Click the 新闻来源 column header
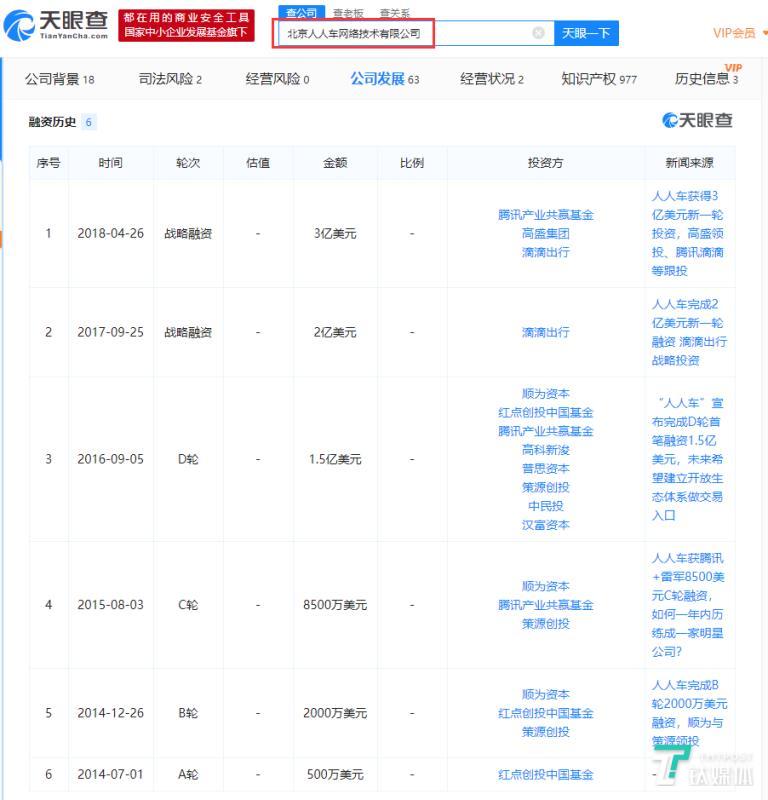Image resolution: width=768 pixels, height=800 pixels. (689, 163)
